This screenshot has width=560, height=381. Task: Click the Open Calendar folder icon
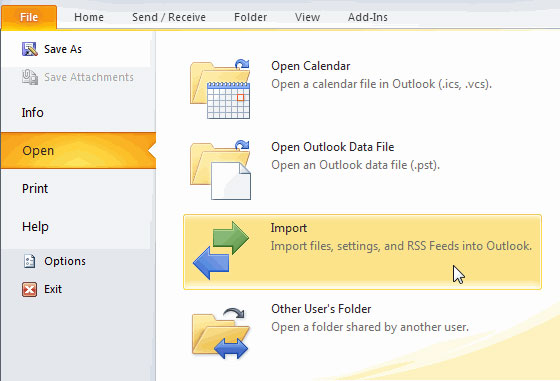[x=220, y=89]
